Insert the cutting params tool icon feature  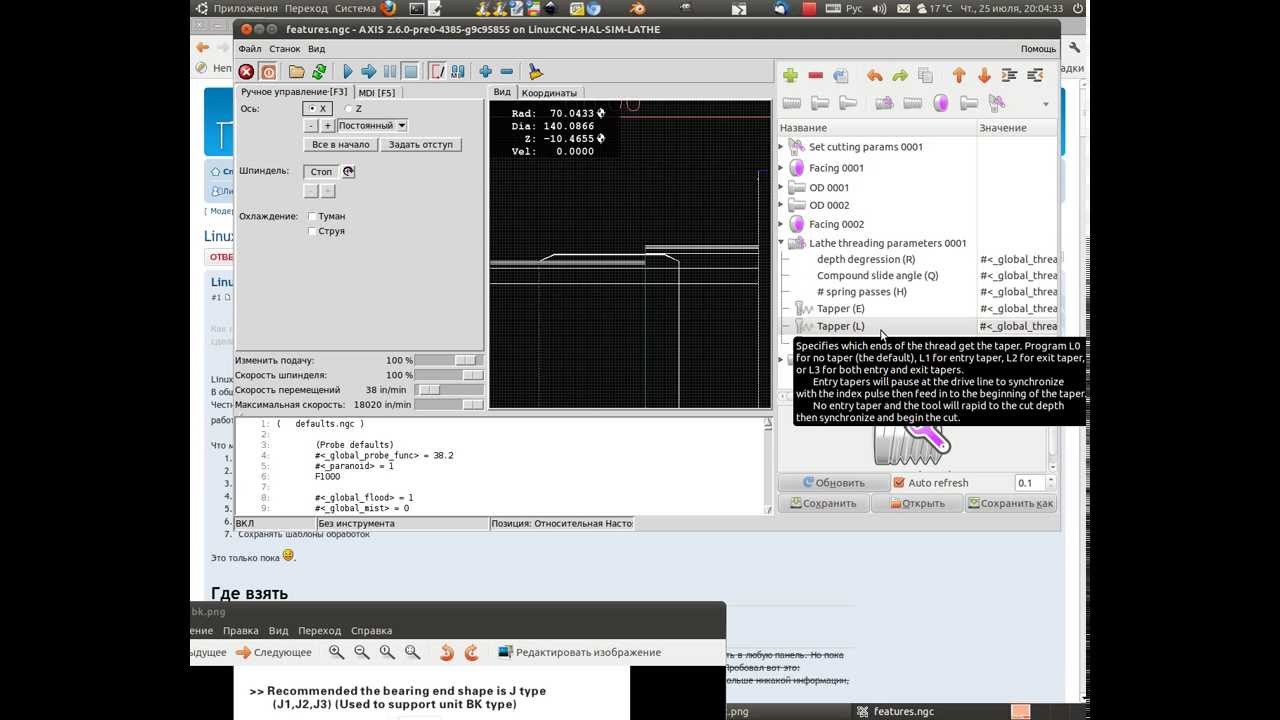[x=996, y=103]
